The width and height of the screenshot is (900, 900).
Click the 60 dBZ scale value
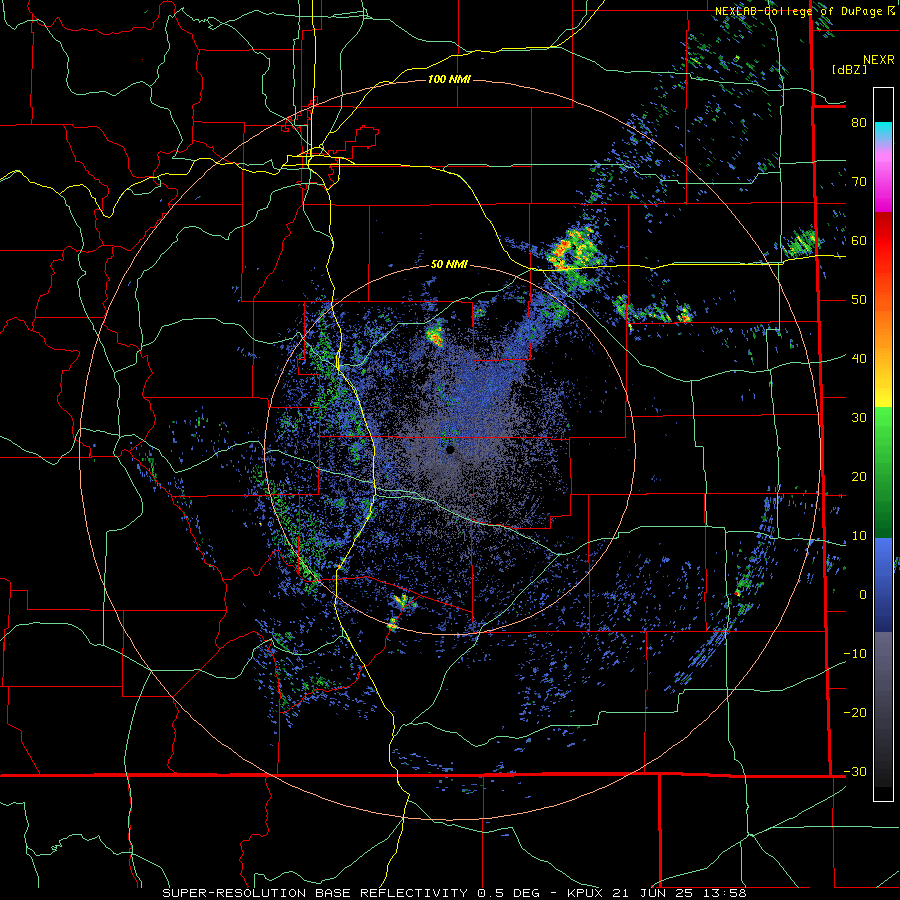pos(859,240)
